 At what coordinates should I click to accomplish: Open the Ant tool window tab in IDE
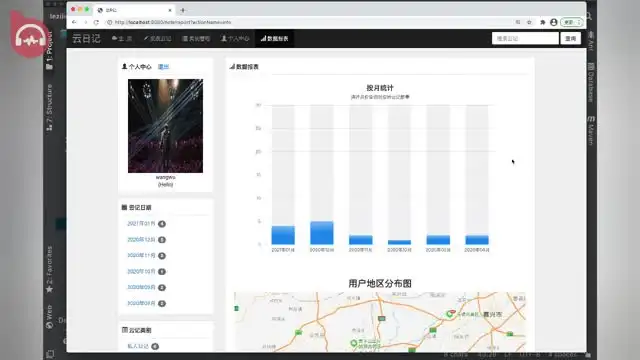[591, 41]
